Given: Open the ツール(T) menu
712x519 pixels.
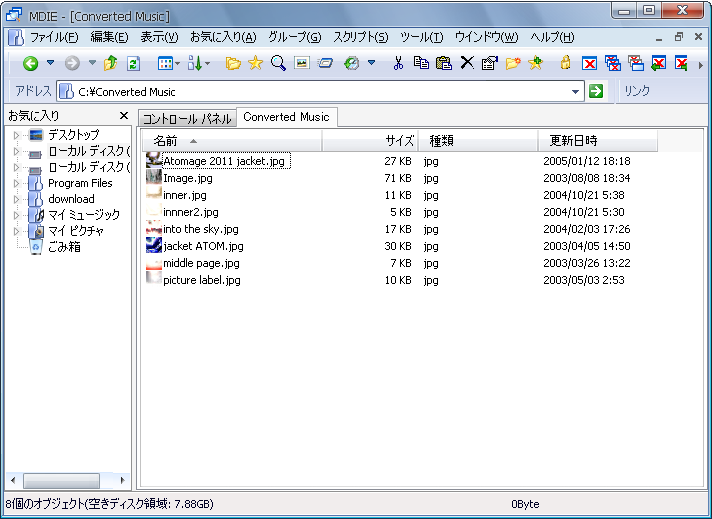Looking at the screenshot, I should pos(421,37).
